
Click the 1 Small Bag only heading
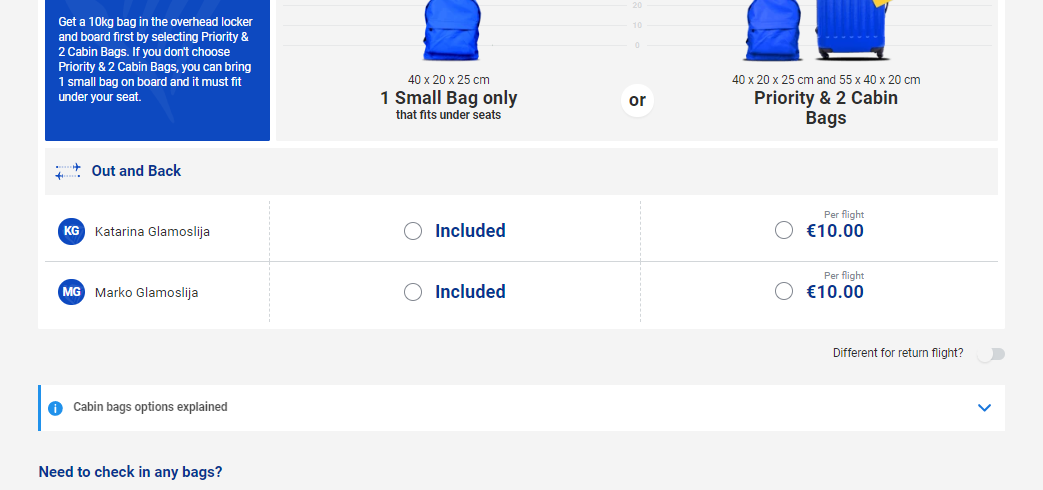click(x=448, y=98)
